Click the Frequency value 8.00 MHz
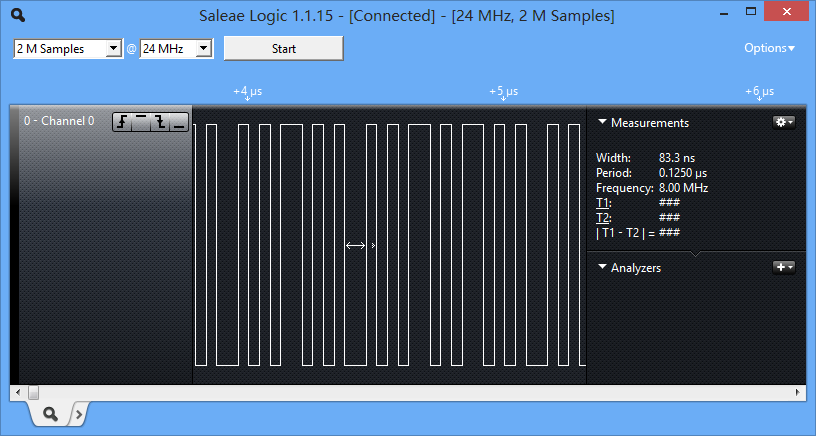The width and height of the screenshot is (816, 436). (x=683, y=188)
